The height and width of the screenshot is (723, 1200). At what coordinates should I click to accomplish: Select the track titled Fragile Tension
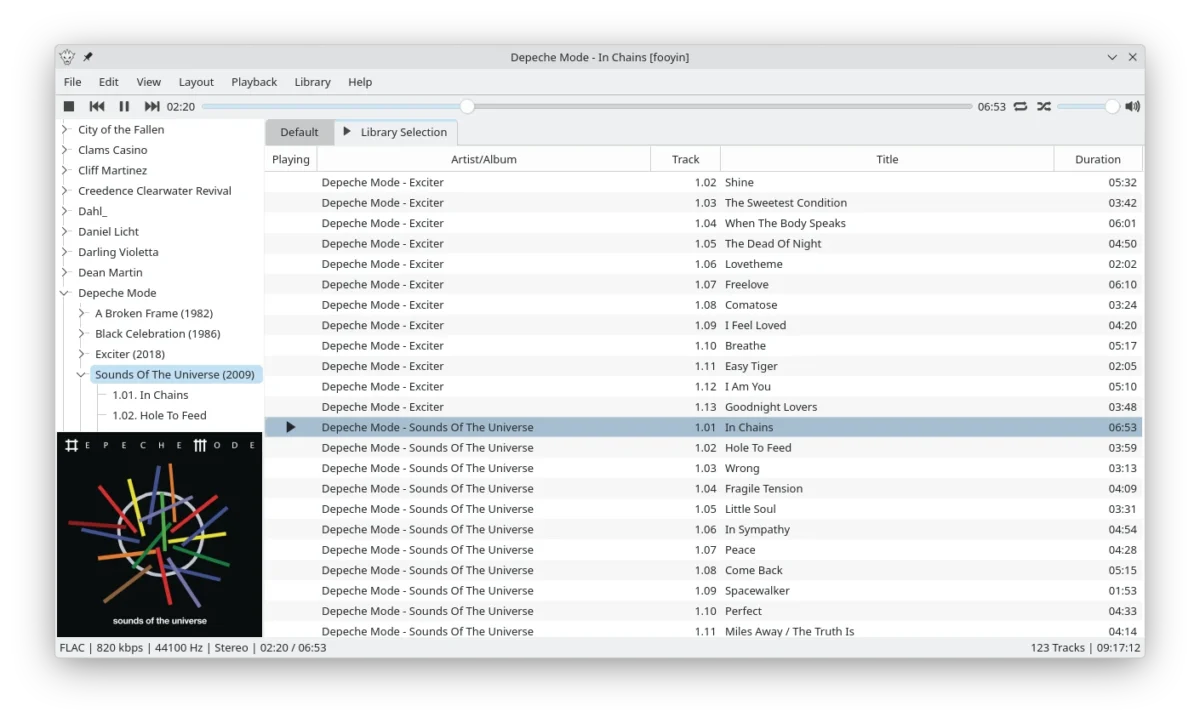click(x=764, y=489)
